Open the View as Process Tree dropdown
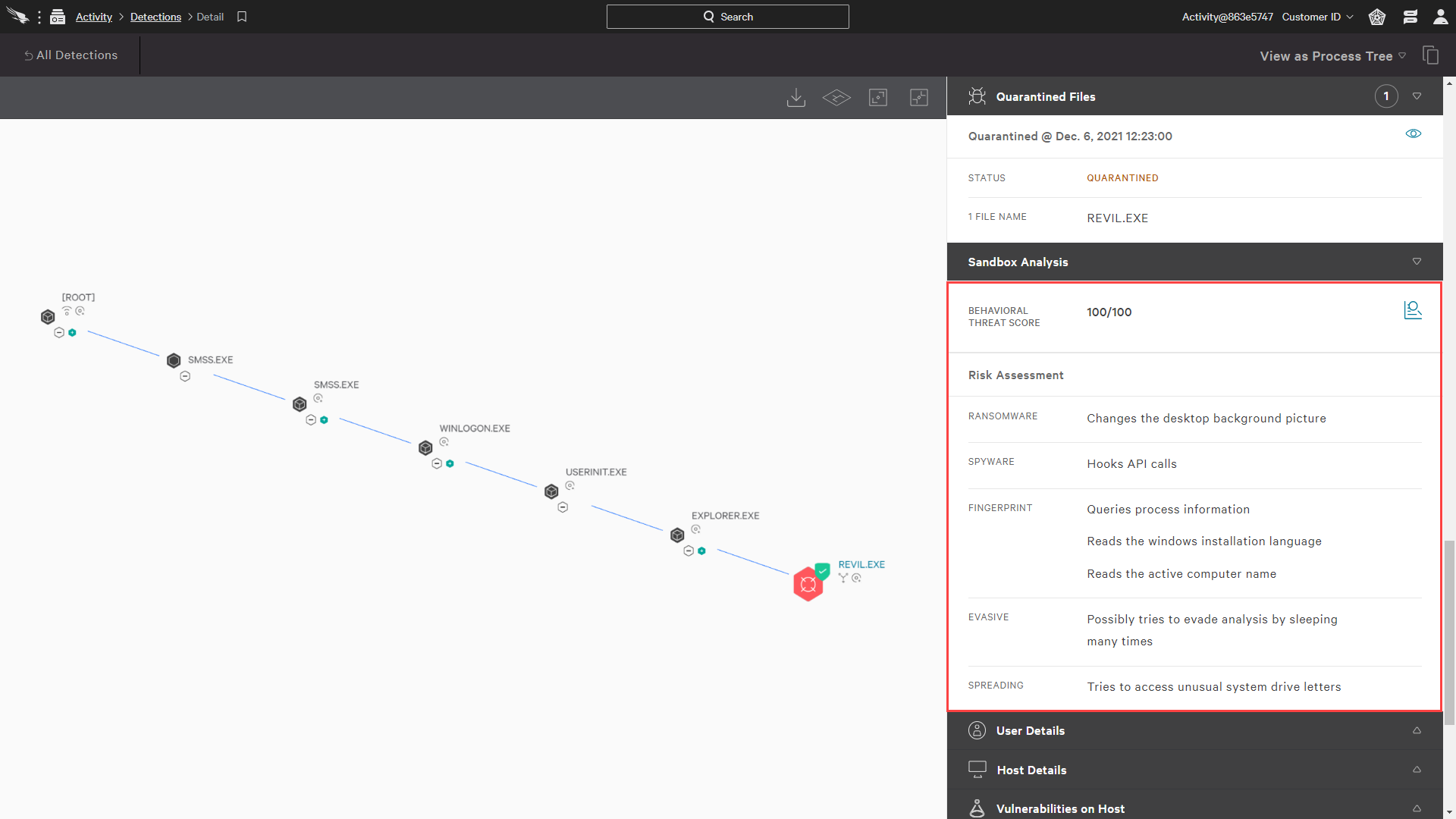This screenshot has width=1456, height=819. [x=1332, y=56]
